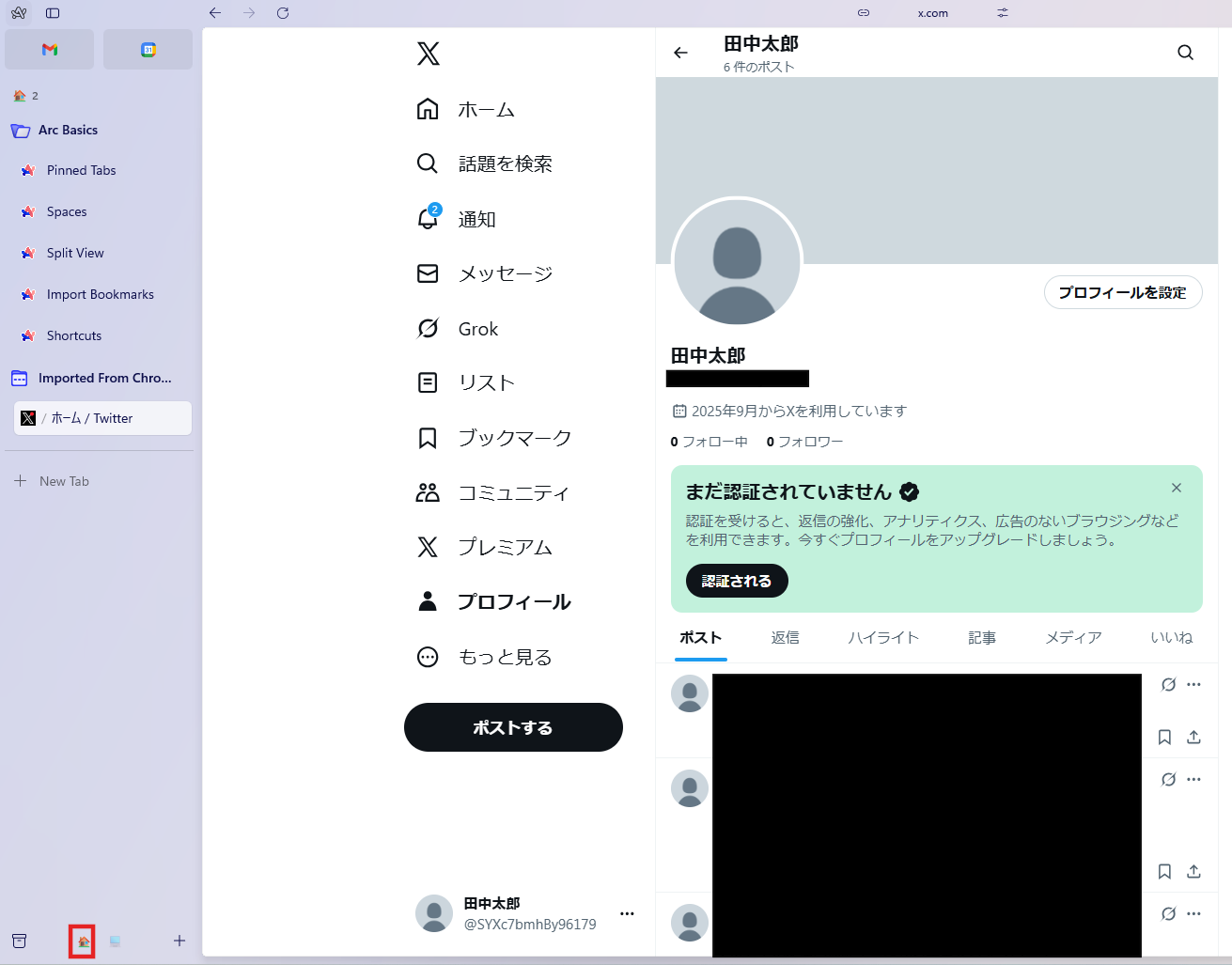Click the back arrow beside 田中太郎
1232x965 pixels.
(x=681, y=53)
